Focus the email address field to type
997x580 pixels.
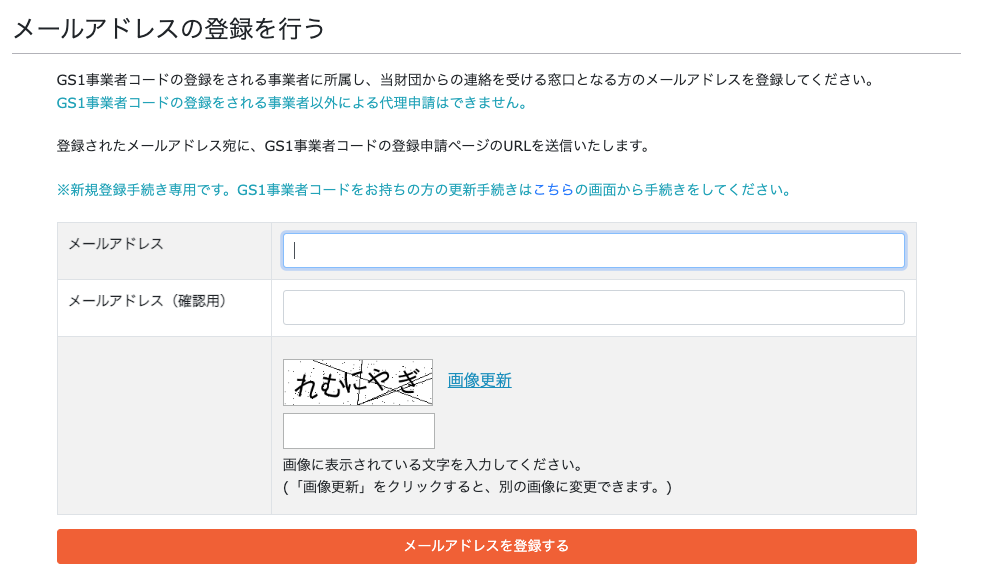tap(595, 250)
